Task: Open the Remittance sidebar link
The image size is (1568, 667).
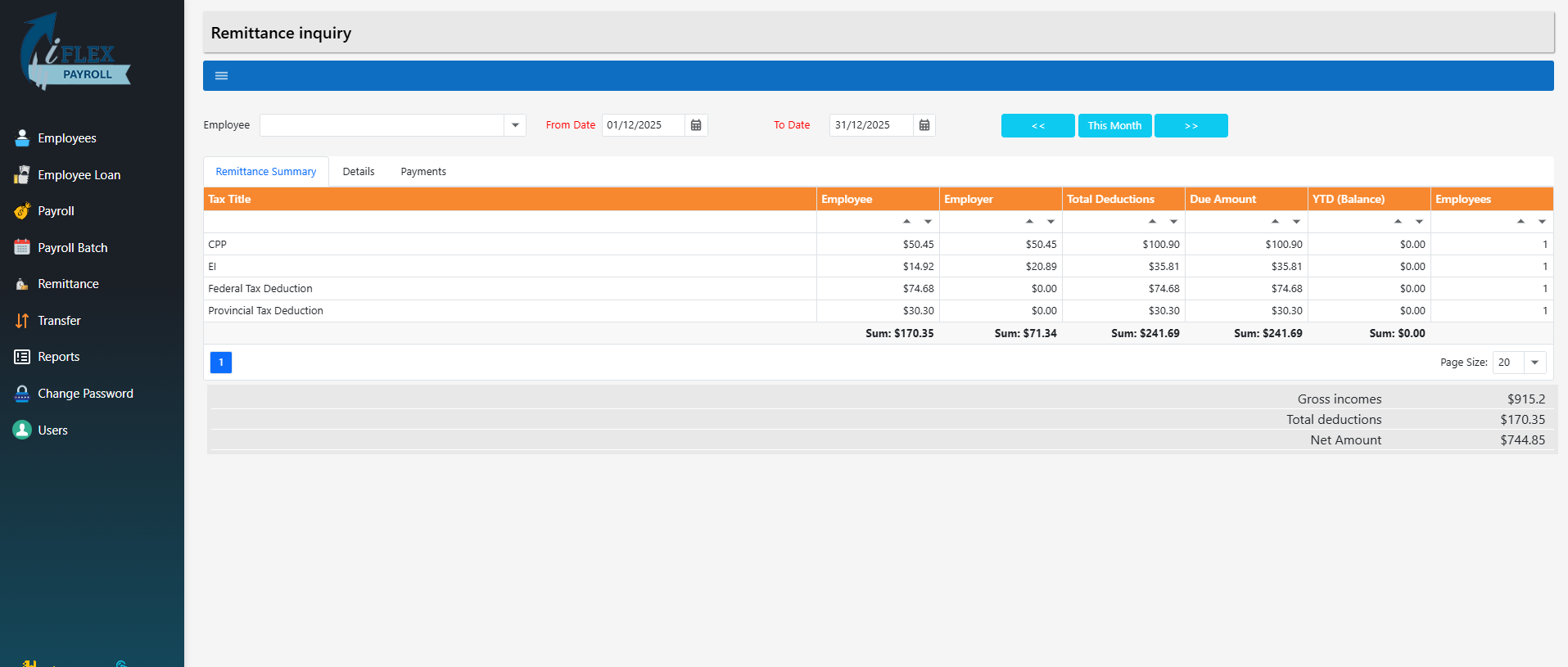Action: (x=68, y=284)
